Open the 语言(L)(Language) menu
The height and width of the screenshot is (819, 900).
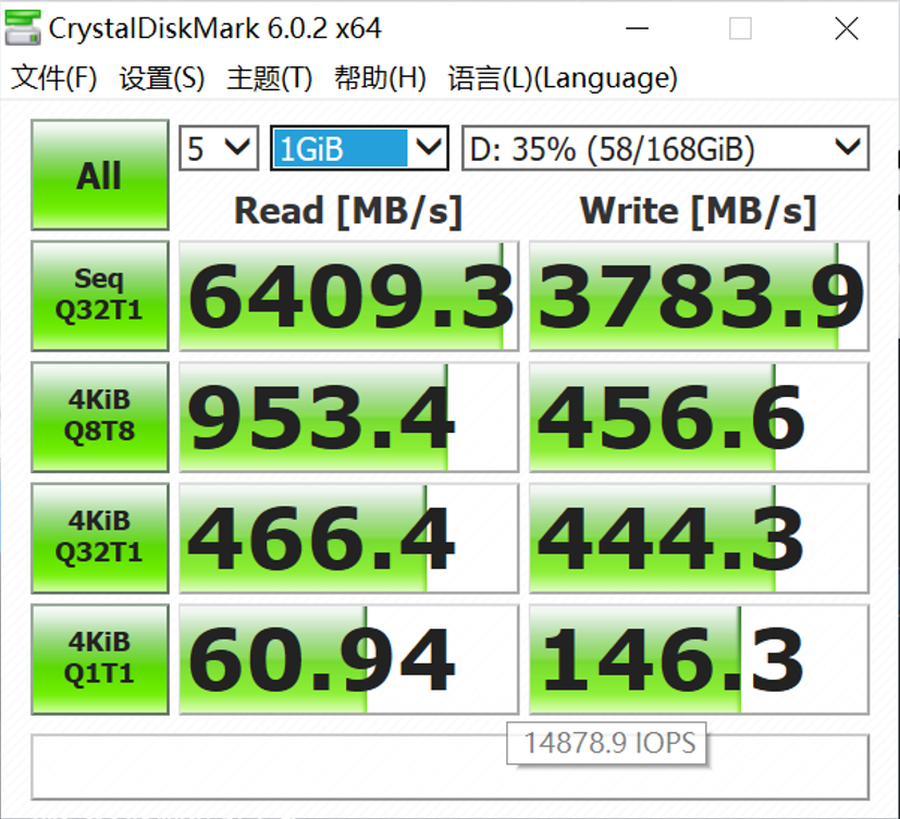[x=562, y=78]
